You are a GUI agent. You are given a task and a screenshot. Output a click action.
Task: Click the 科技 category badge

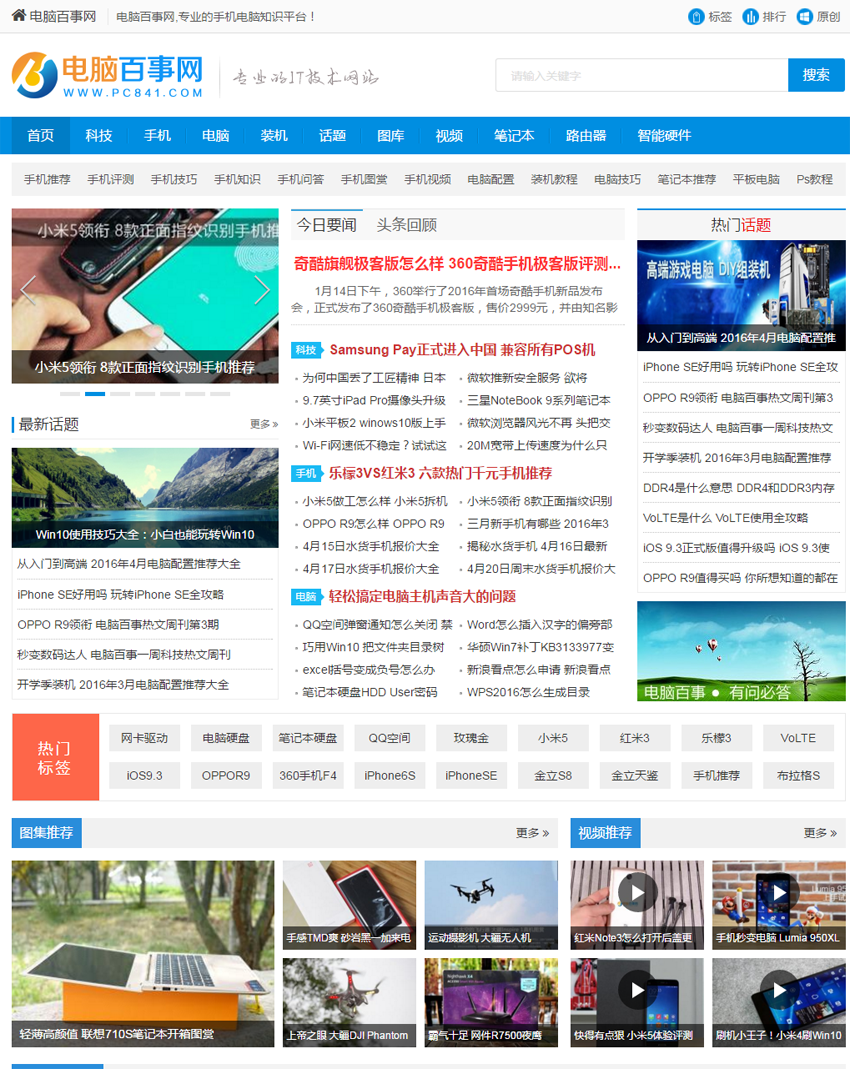click(x=307, y=350)
